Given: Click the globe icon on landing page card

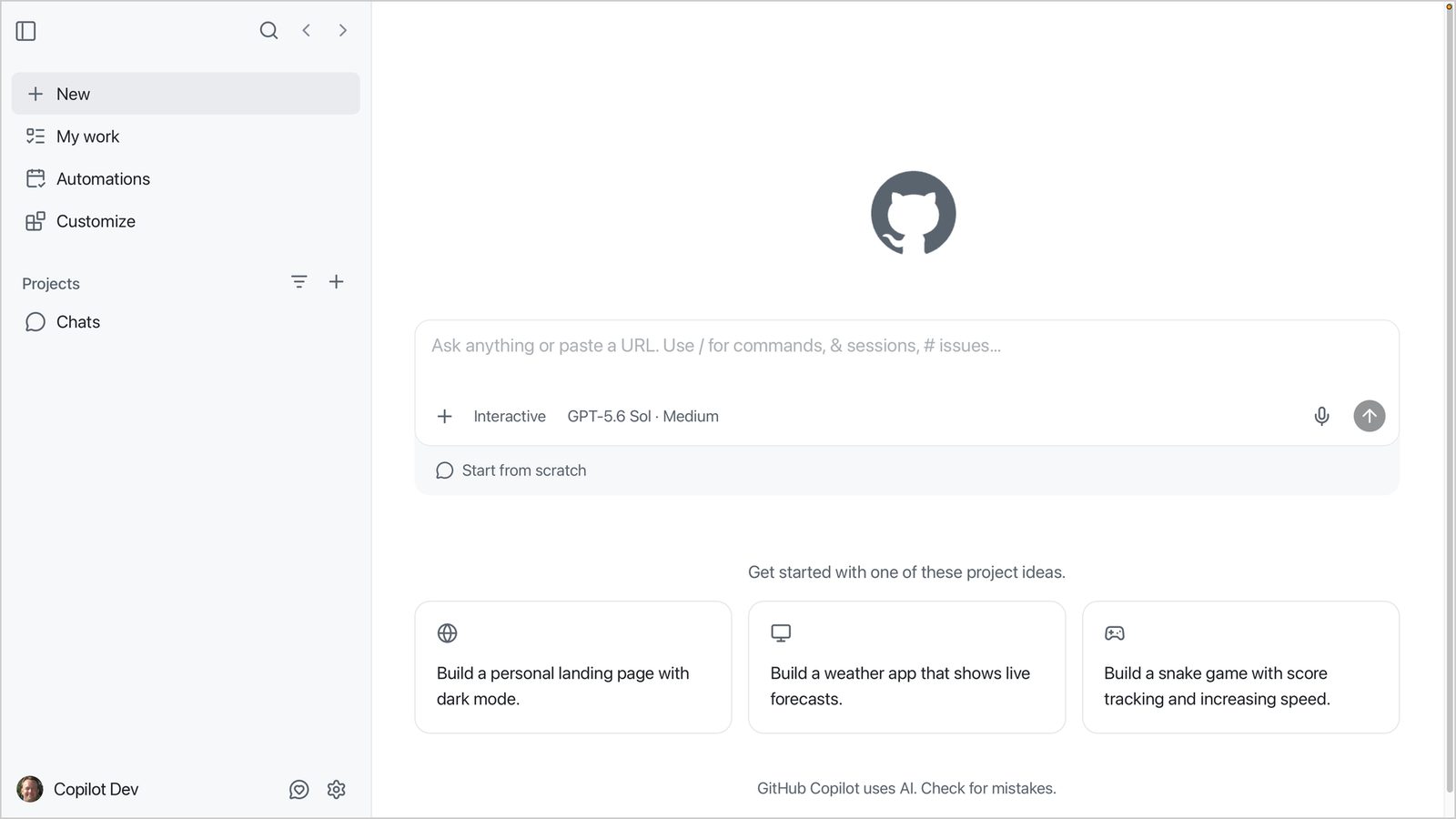Looking at the screenshot, I should (x=447, y=632).
